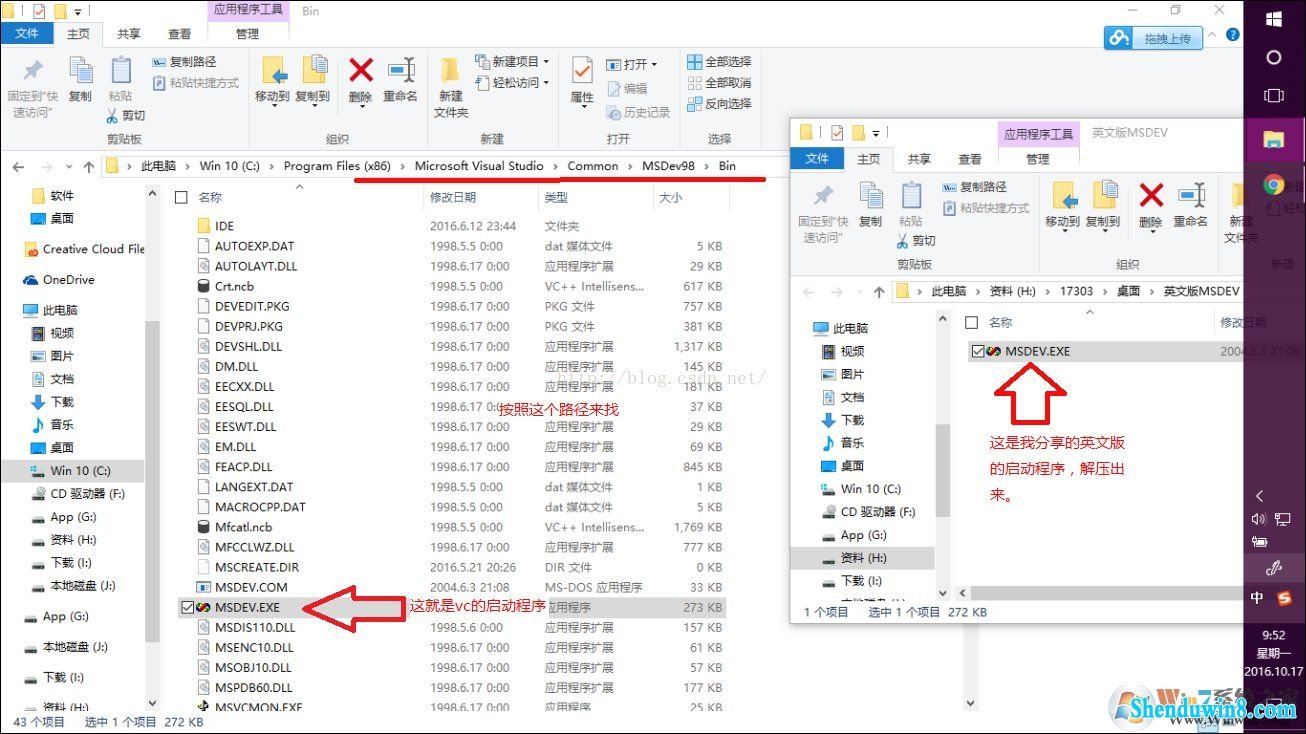Click Rename (重命名) in main window ribbon
Viewport: 1306px width, 734px height.
tap(400, 80)
